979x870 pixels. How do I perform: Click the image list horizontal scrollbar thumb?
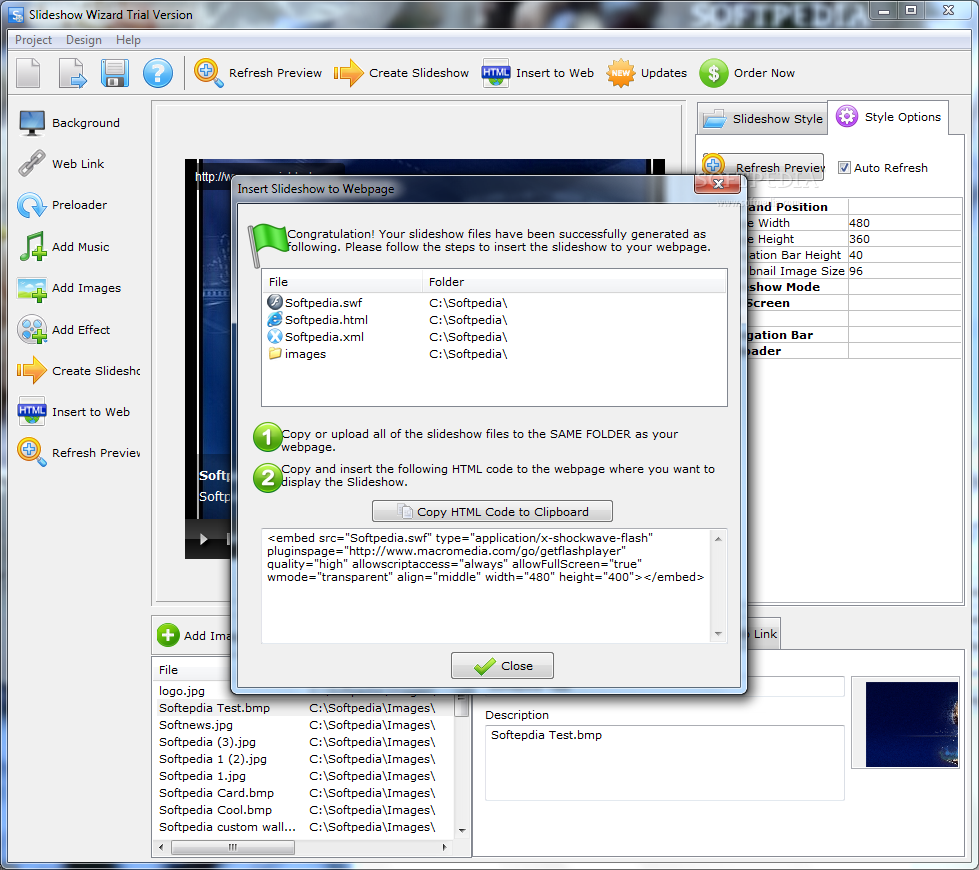point(232,848)
